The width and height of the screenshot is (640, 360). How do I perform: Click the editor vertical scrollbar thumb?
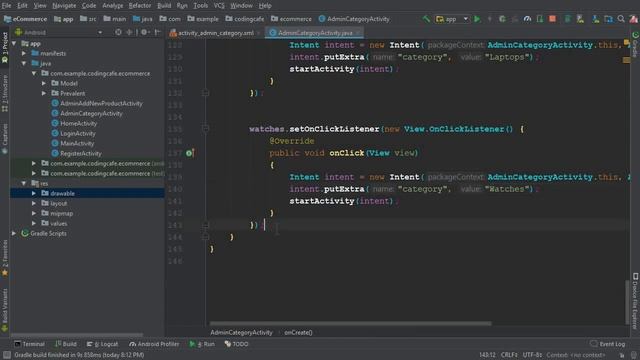click(x=627, y=302)
